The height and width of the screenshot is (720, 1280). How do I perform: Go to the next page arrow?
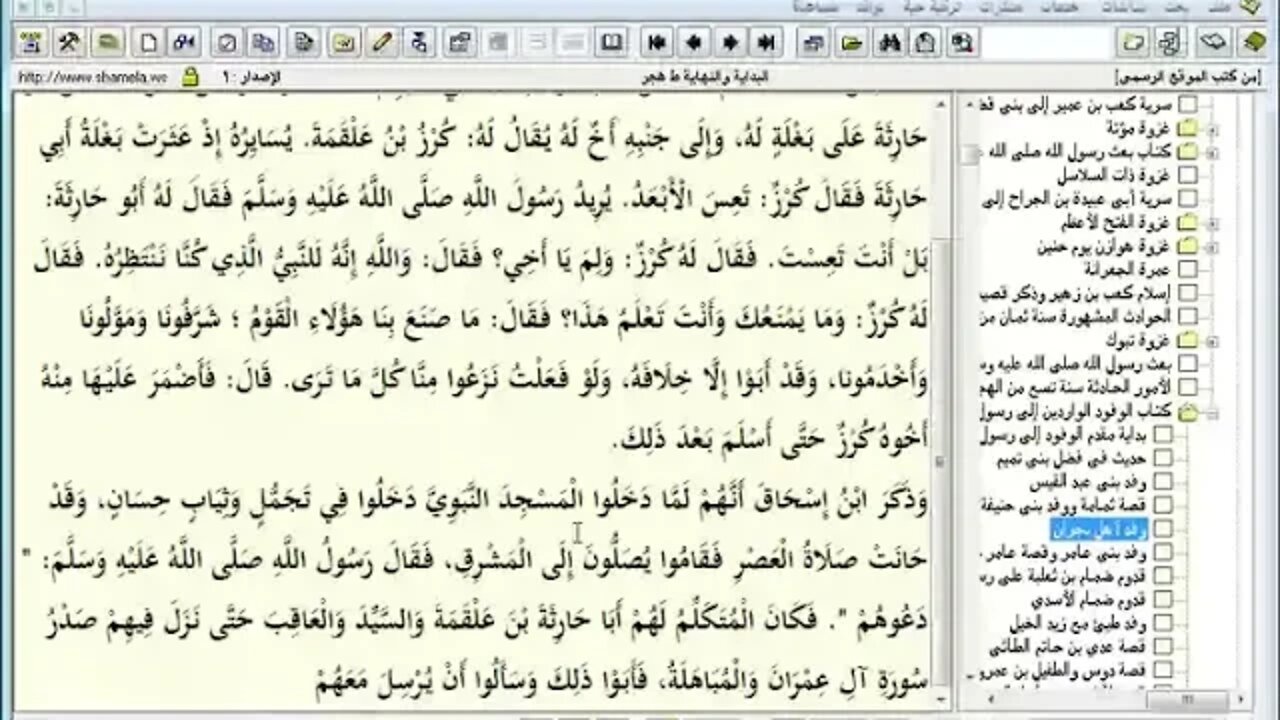coord(730,42)
